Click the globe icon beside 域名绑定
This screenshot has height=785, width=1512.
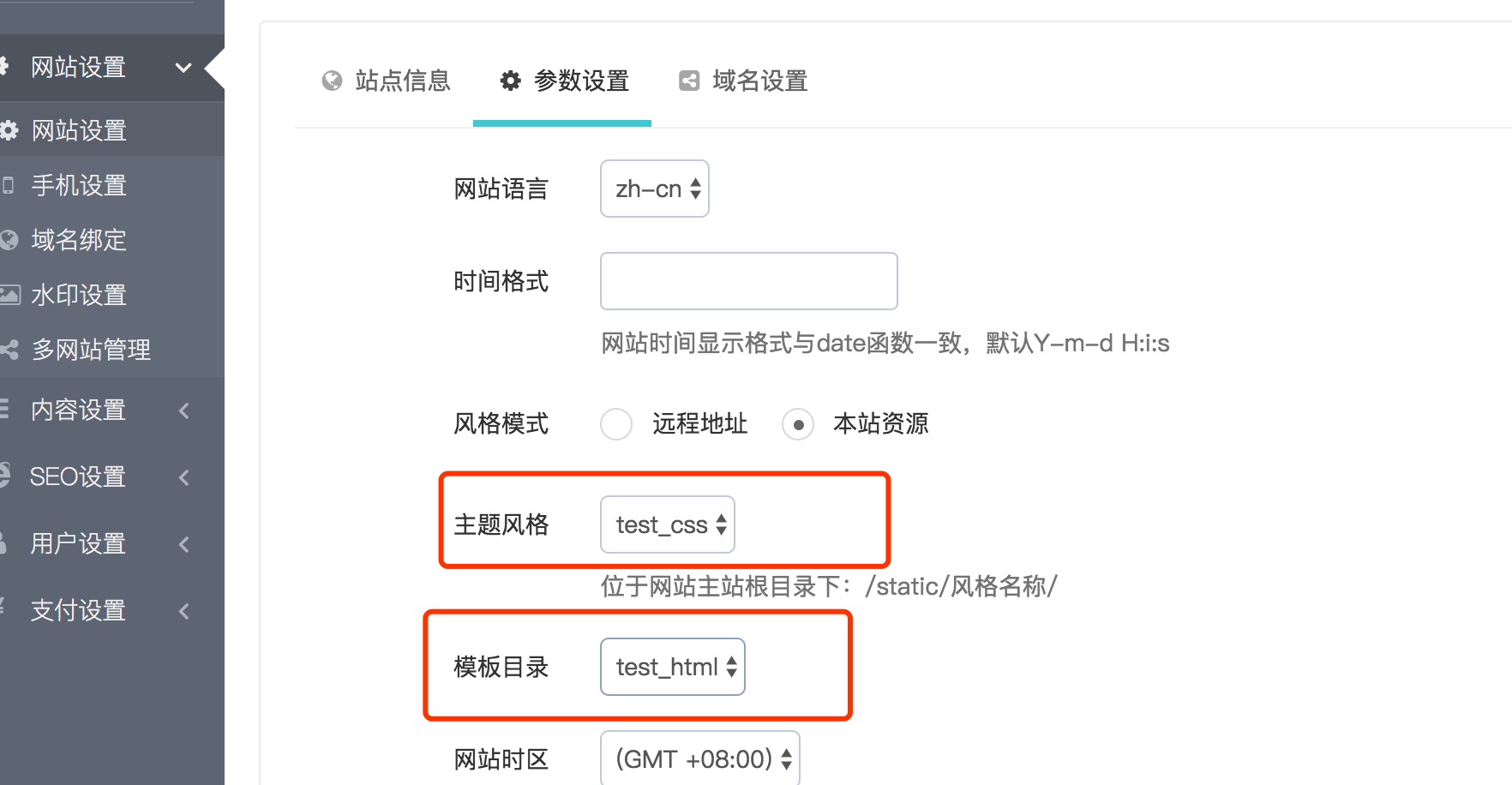[x=9, y=240]
